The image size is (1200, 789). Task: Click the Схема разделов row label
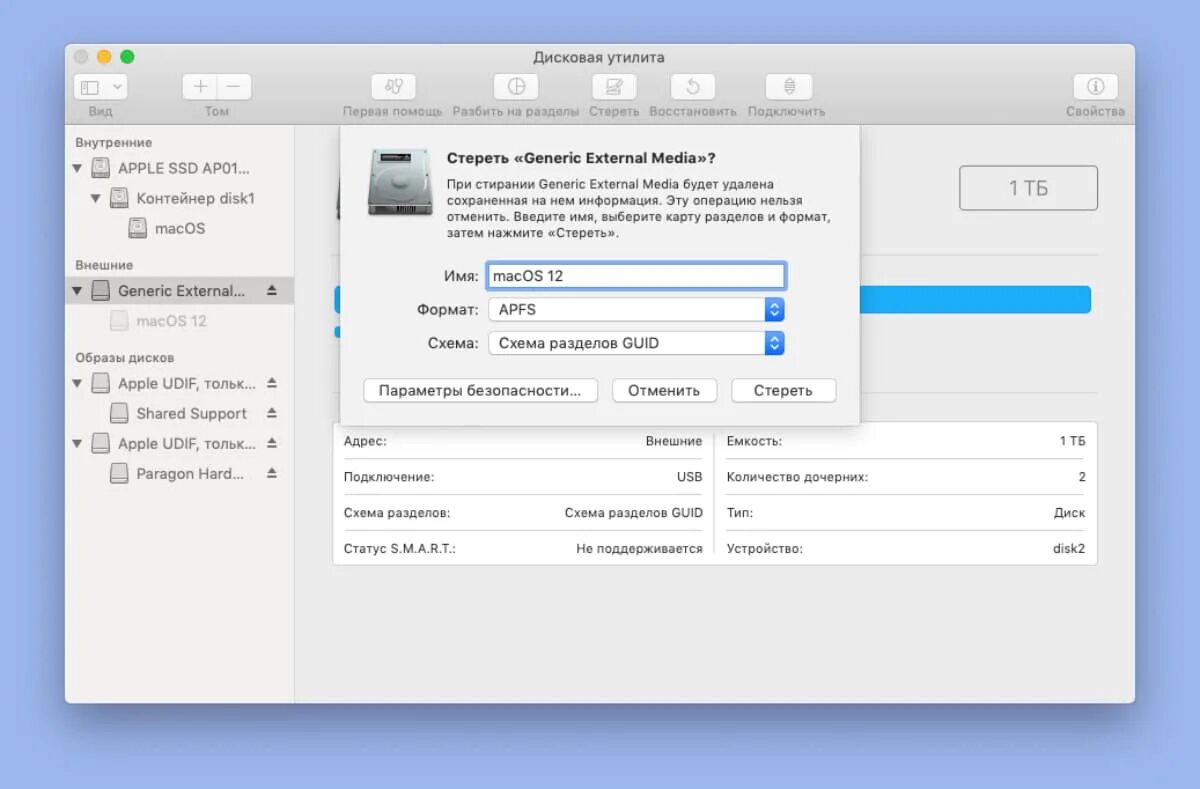397,513
